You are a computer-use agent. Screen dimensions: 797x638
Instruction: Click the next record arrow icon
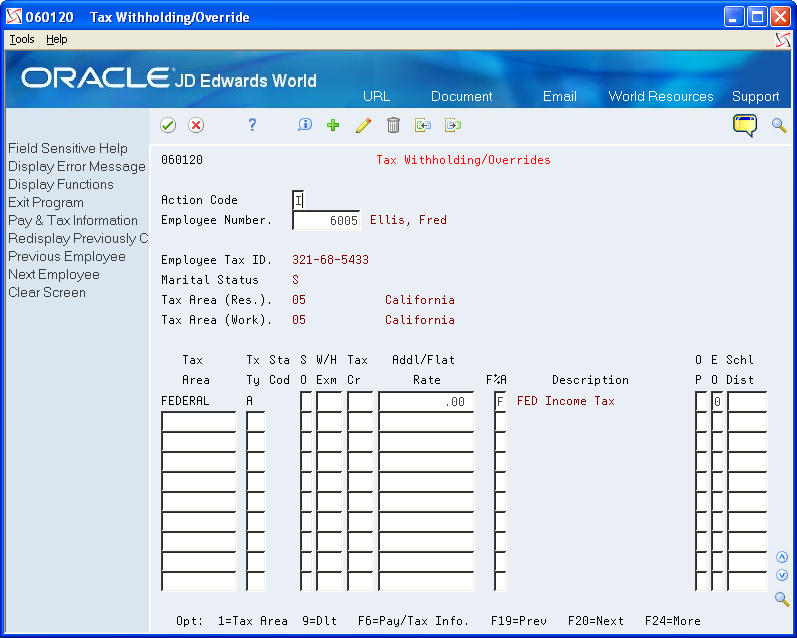pos(452,125)
